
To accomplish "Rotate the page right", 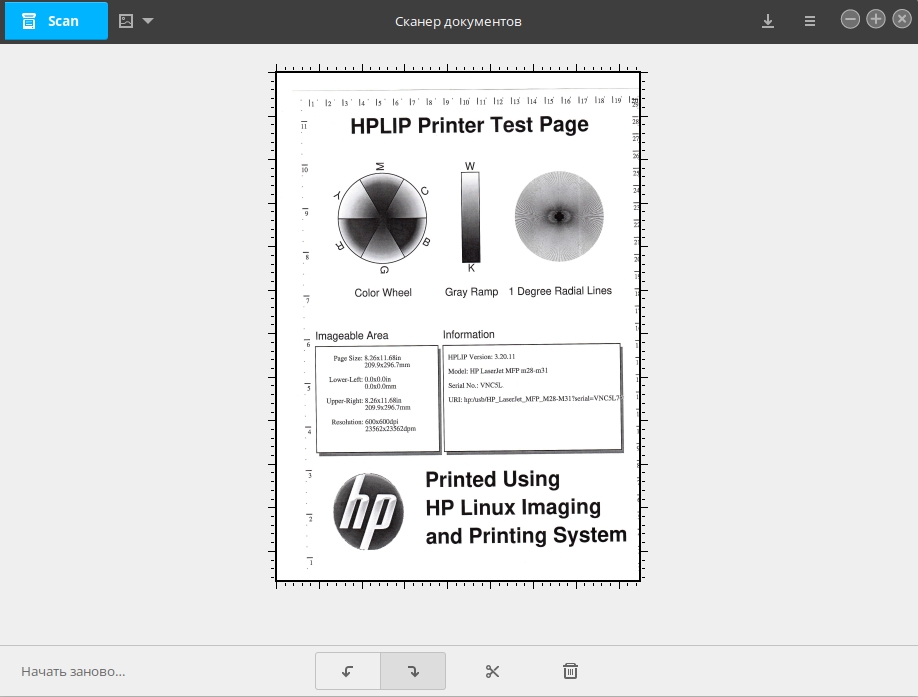I will [413, 671].
